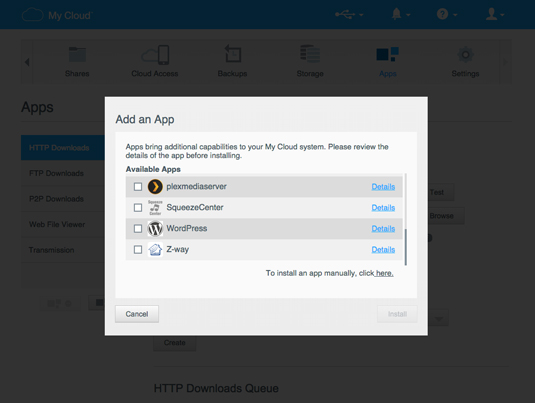Click 'here' to install an app manually

(x=385, y=273)
